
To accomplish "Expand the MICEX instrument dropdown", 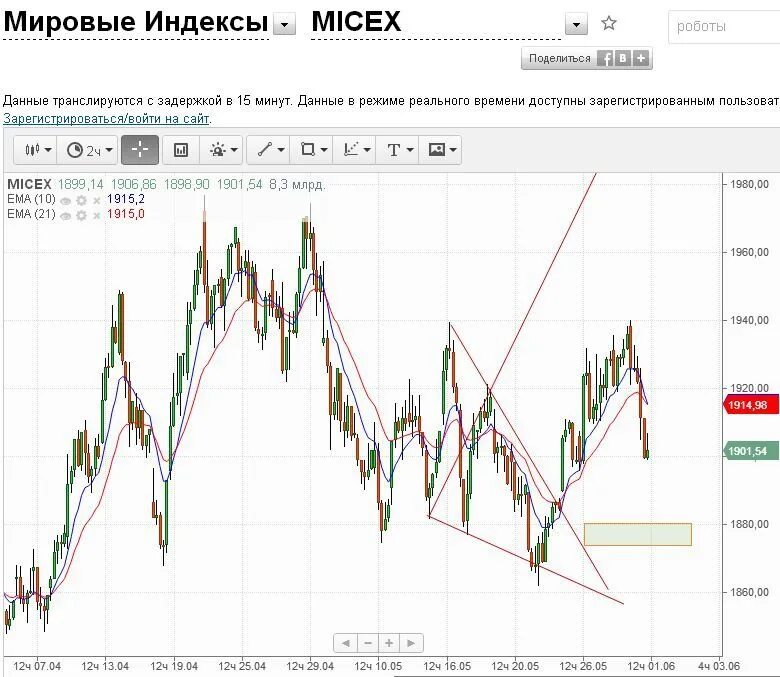I will tap(577, 24).
